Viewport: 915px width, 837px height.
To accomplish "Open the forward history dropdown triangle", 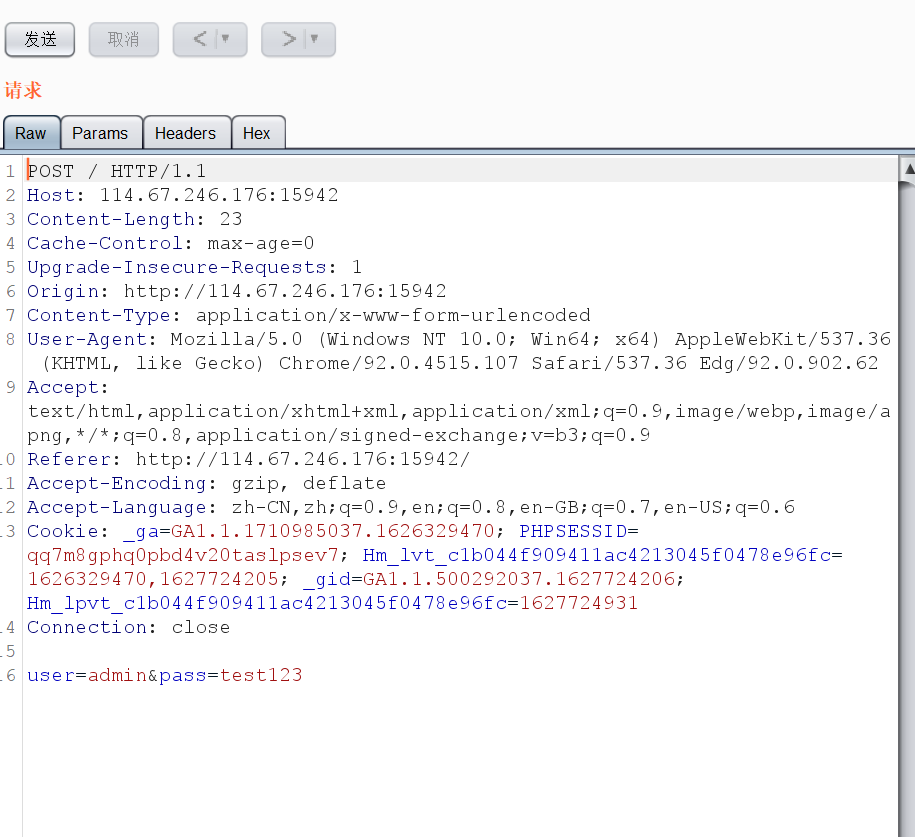I will pos(314,39).
